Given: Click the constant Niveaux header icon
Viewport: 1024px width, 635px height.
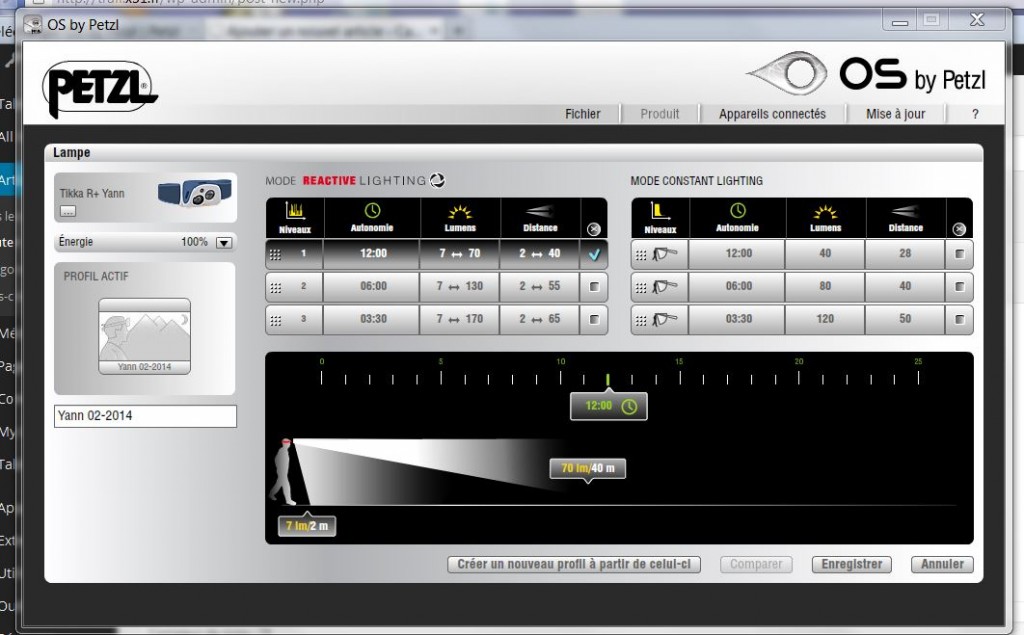Looking at the screenshot, I should coord(660,210).
